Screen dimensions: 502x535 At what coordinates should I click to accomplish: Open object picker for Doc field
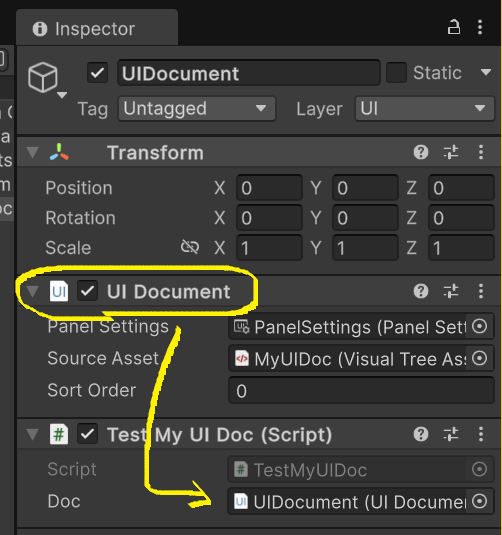(479, 501)
